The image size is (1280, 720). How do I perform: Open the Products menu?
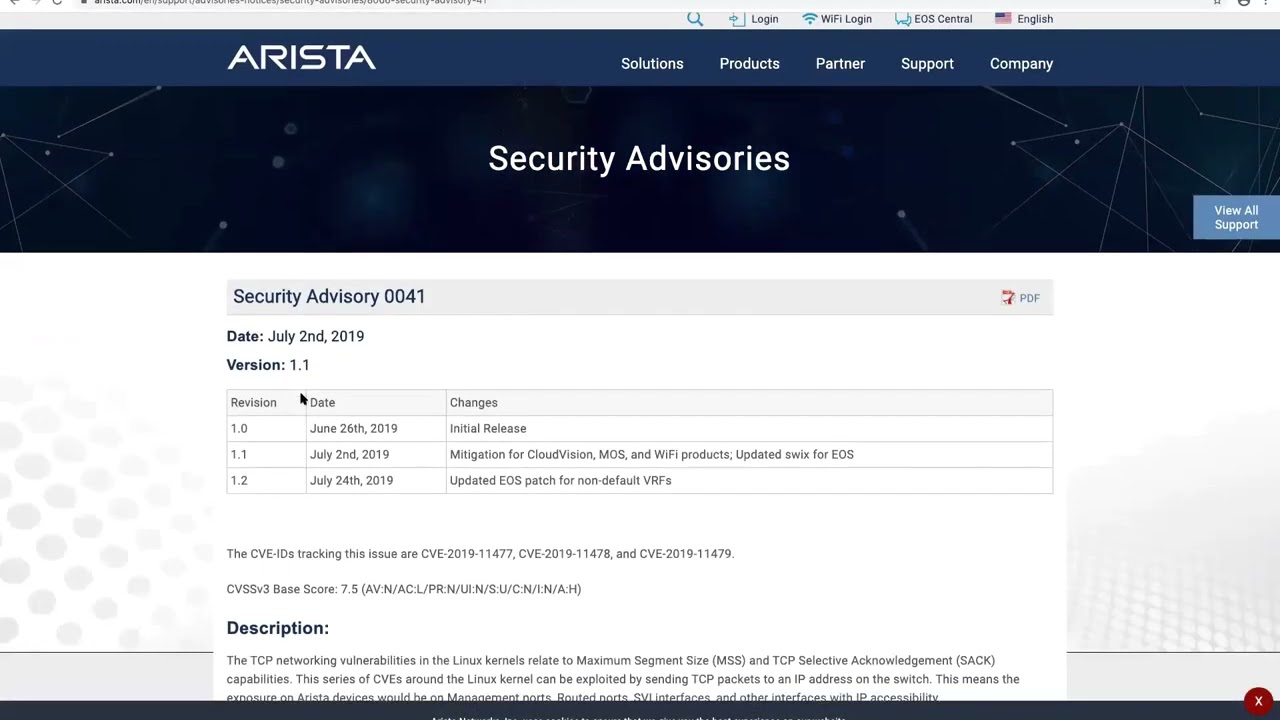pyautogui.click(x=749, y=63)
